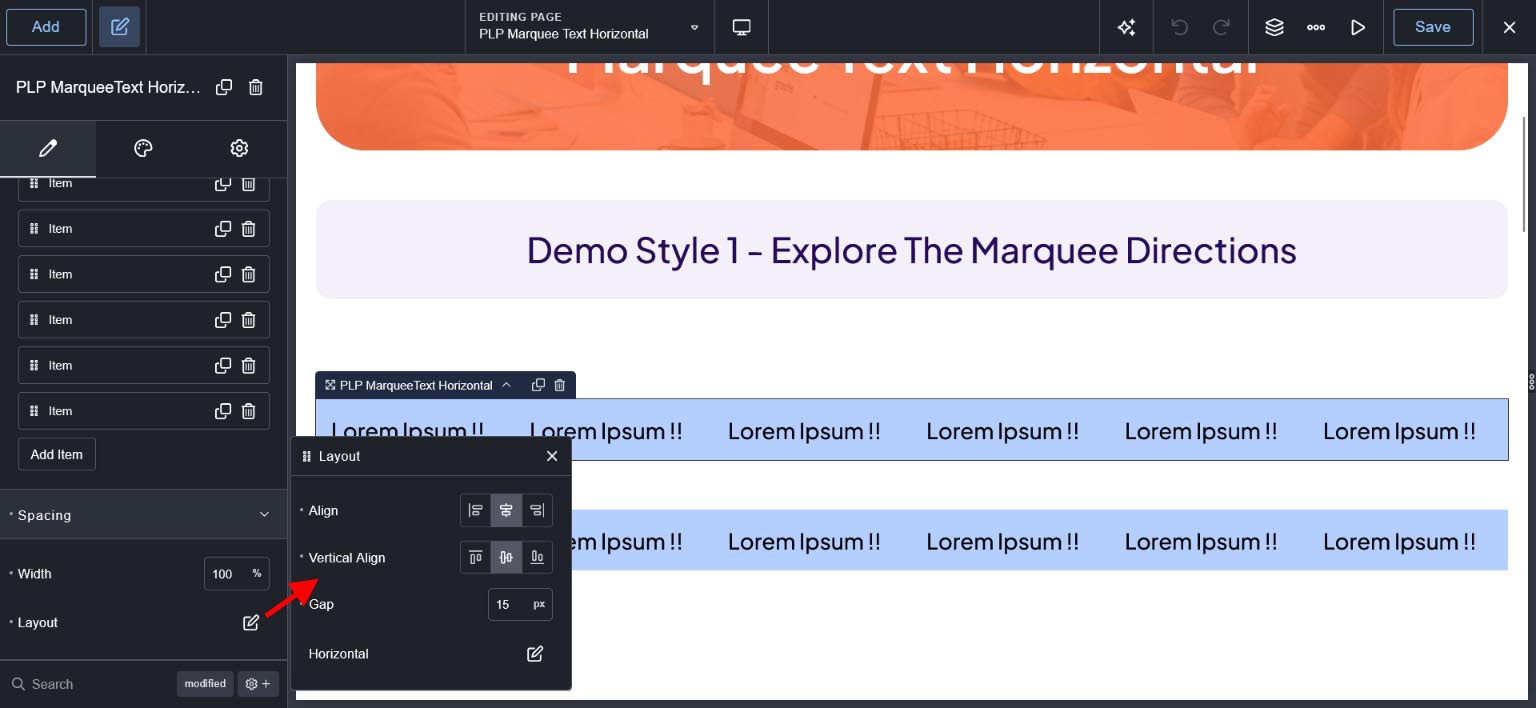Set Align to left
1536x708 pixels.
475,510
